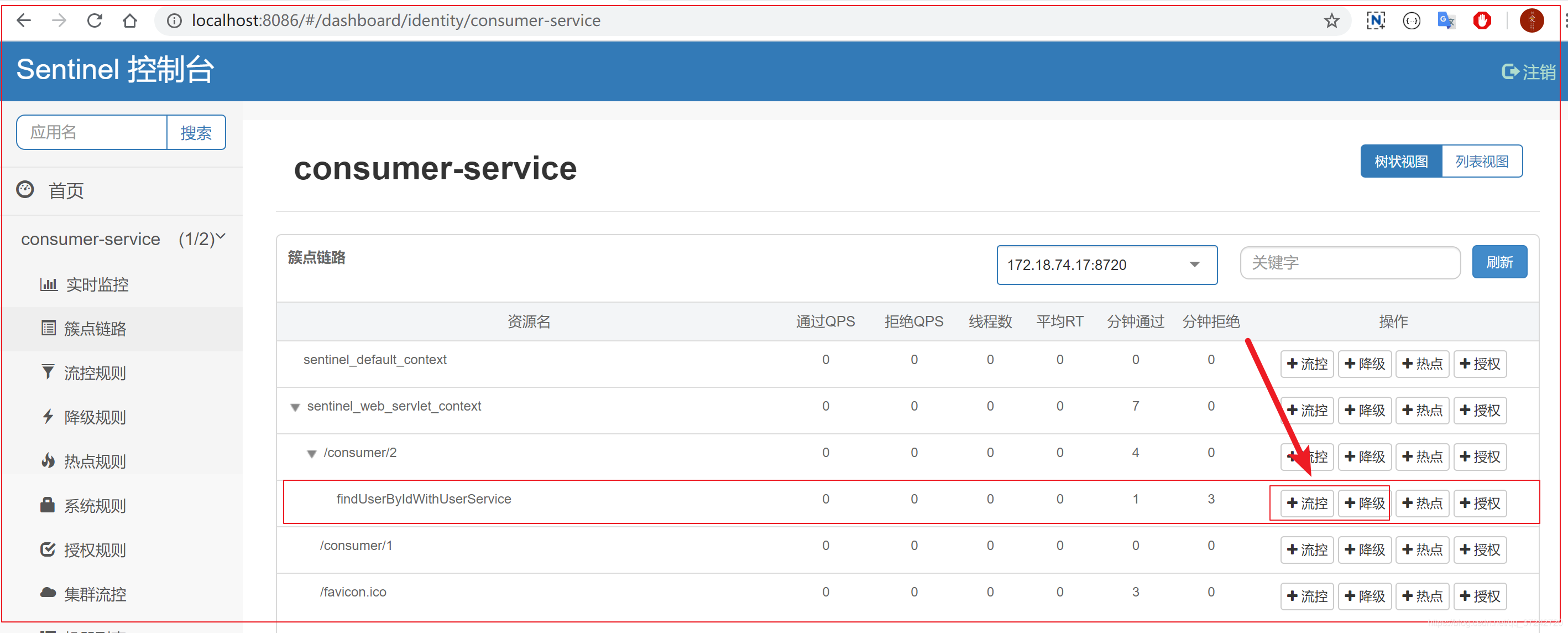This screenshot has width=1568, height=633.
Task: Open the browser home page icon
Action: (x=129, y=20)
